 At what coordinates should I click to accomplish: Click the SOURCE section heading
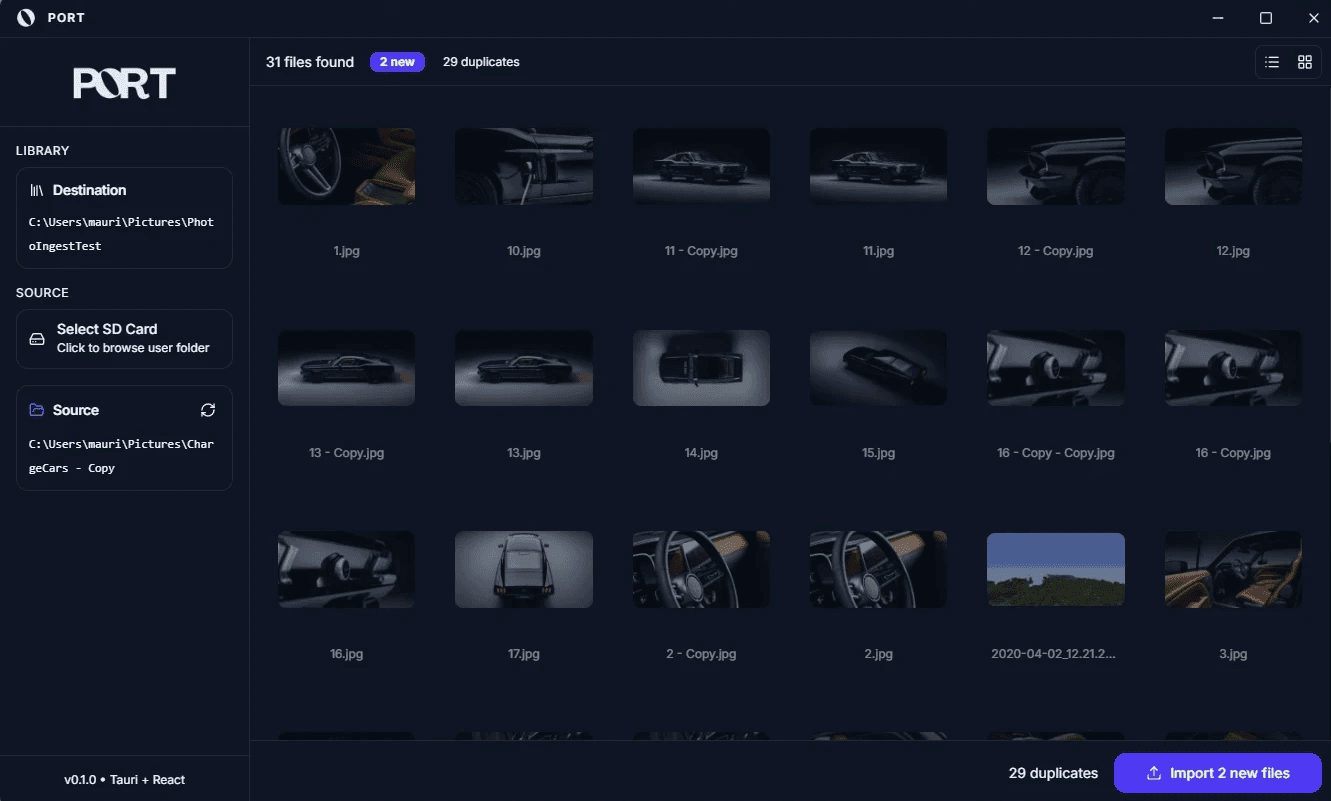click(x=42, y=293)
